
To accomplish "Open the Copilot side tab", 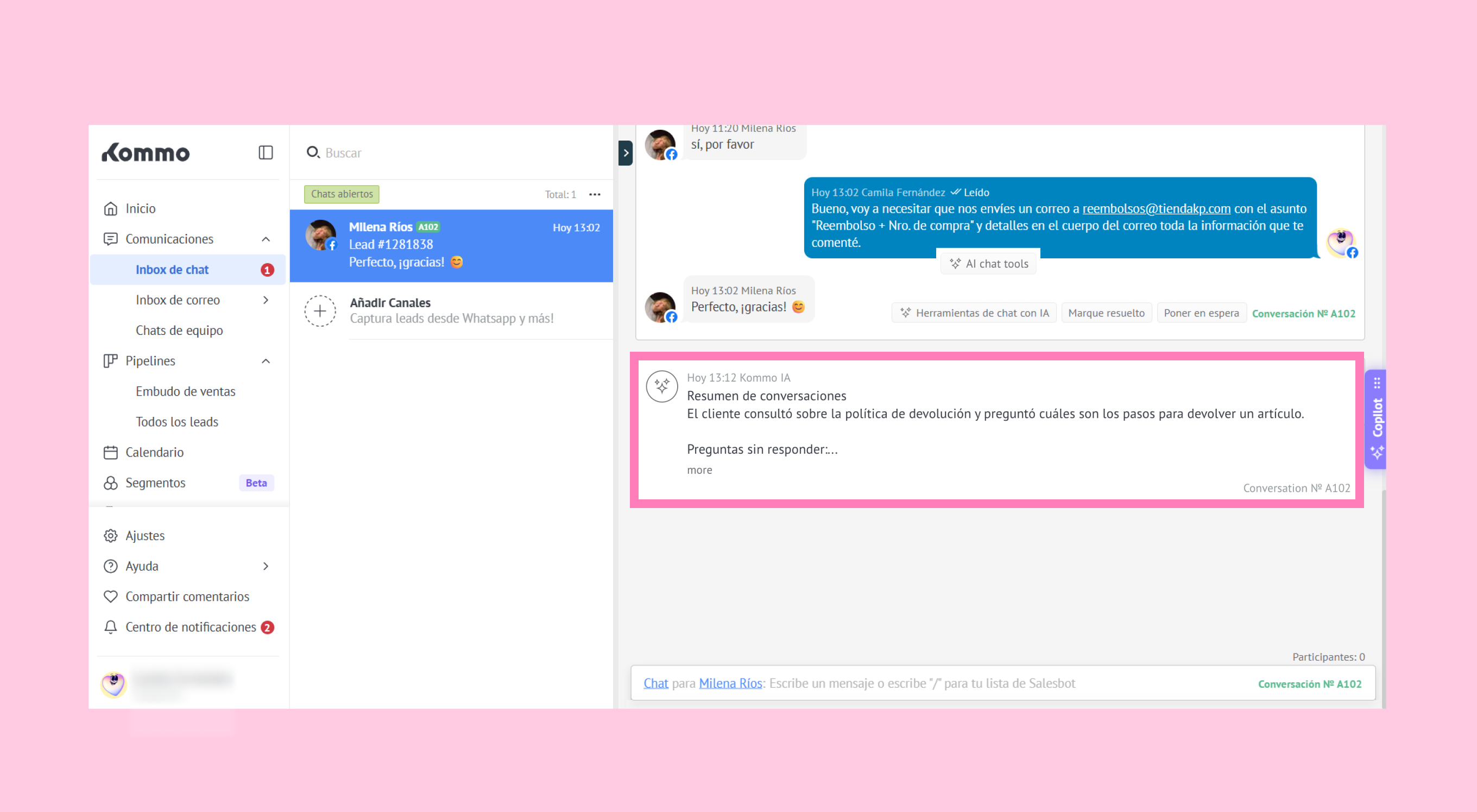I will [1376, 419].
